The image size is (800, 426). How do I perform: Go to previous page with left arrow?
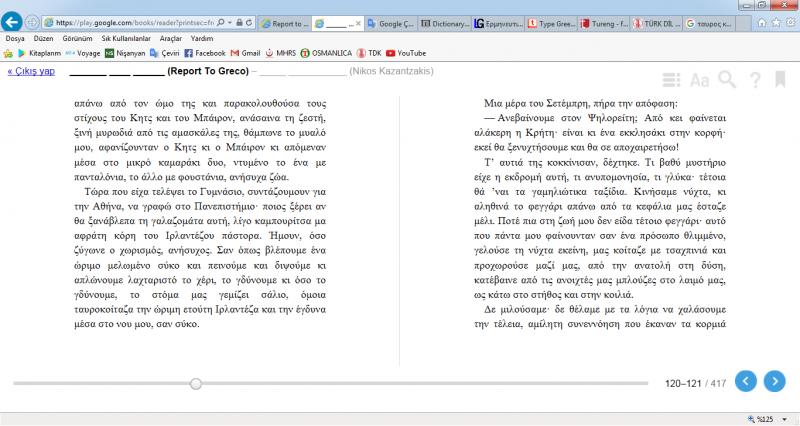point(746,381)
